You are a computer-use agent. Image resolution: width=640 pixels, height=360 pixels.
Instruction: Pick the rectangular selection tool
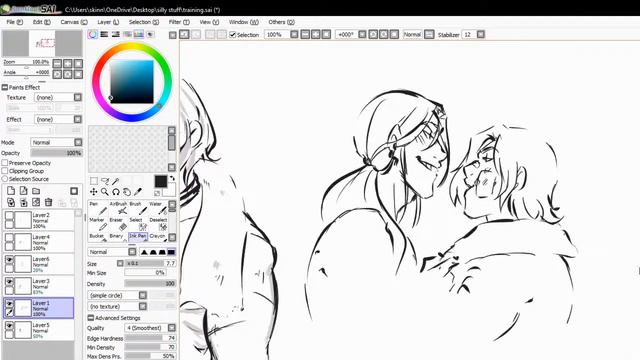click(94, 181)
